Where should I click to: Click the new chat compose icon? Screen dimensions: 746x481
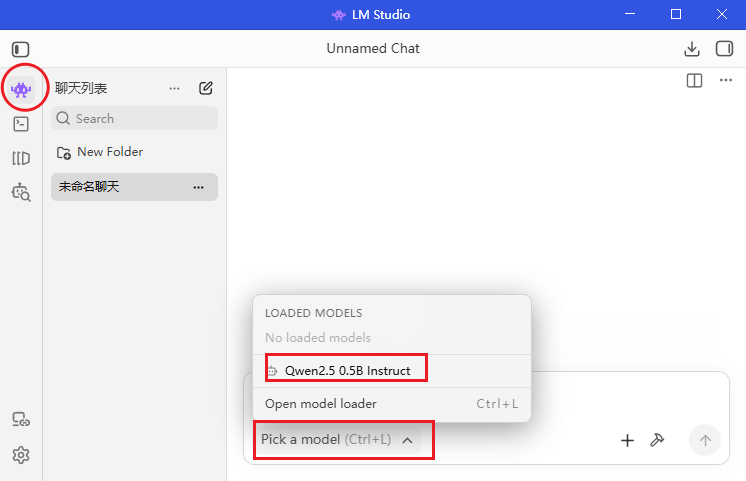tap(206, 88)
